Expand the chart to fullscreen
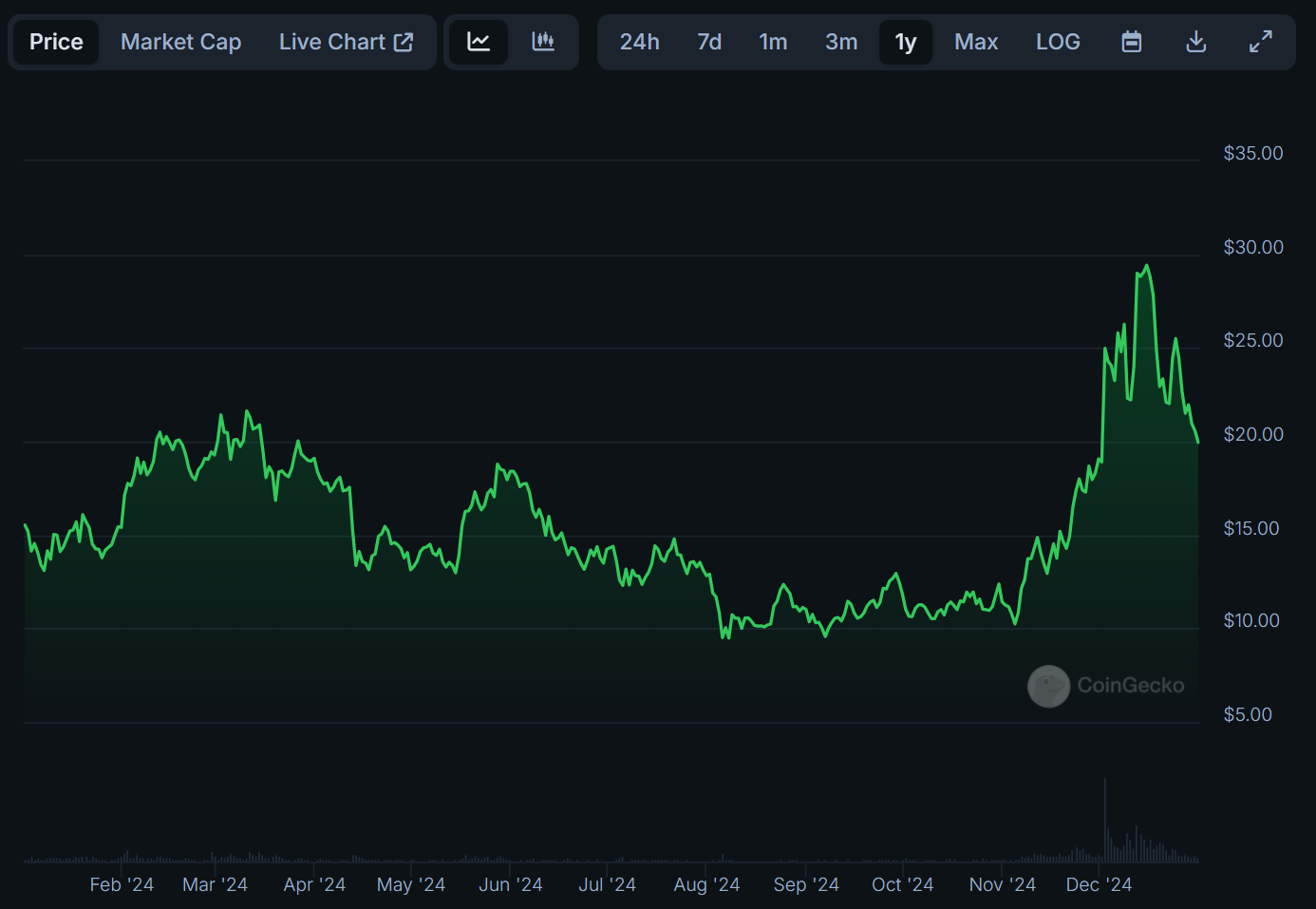The width and height of the screenshot is (1316, 909). click(x=1260, y=42)
